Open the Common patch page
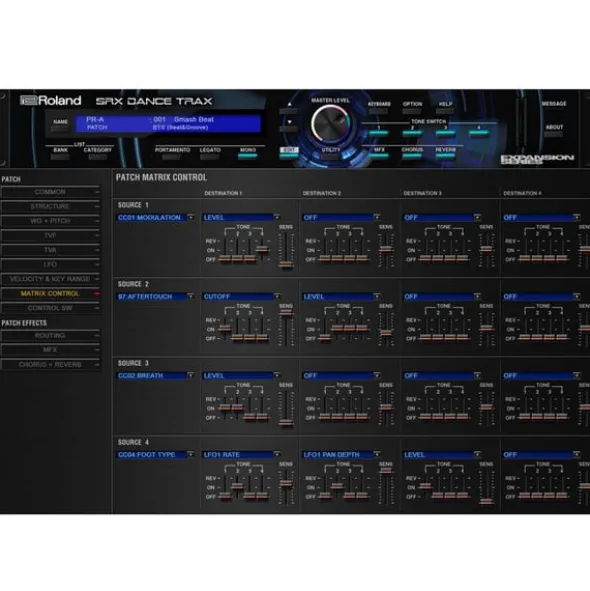 click(x=50, y=192)
